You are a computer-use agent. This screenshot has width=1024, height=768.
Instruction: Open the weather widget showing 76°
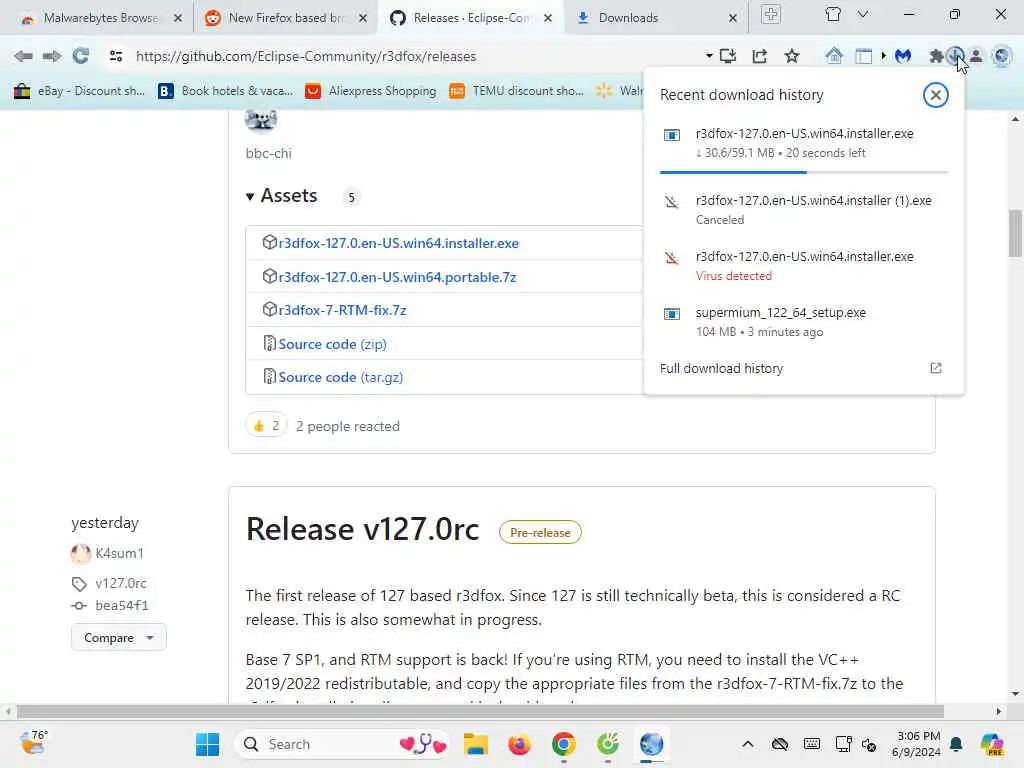33,743
